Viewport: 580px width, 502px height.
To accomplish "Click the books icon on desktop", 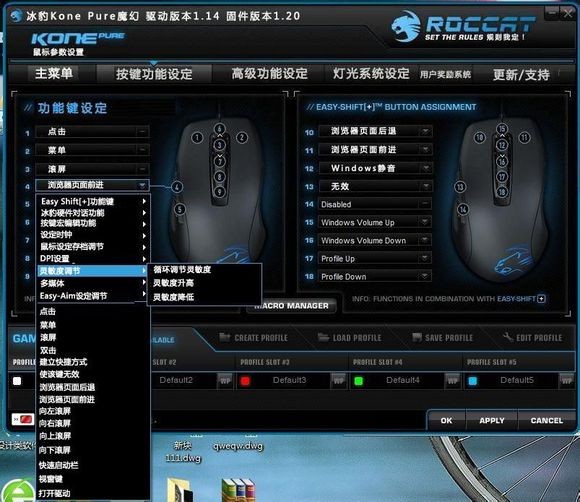I will pyautogui.click(x=239, y=490).
